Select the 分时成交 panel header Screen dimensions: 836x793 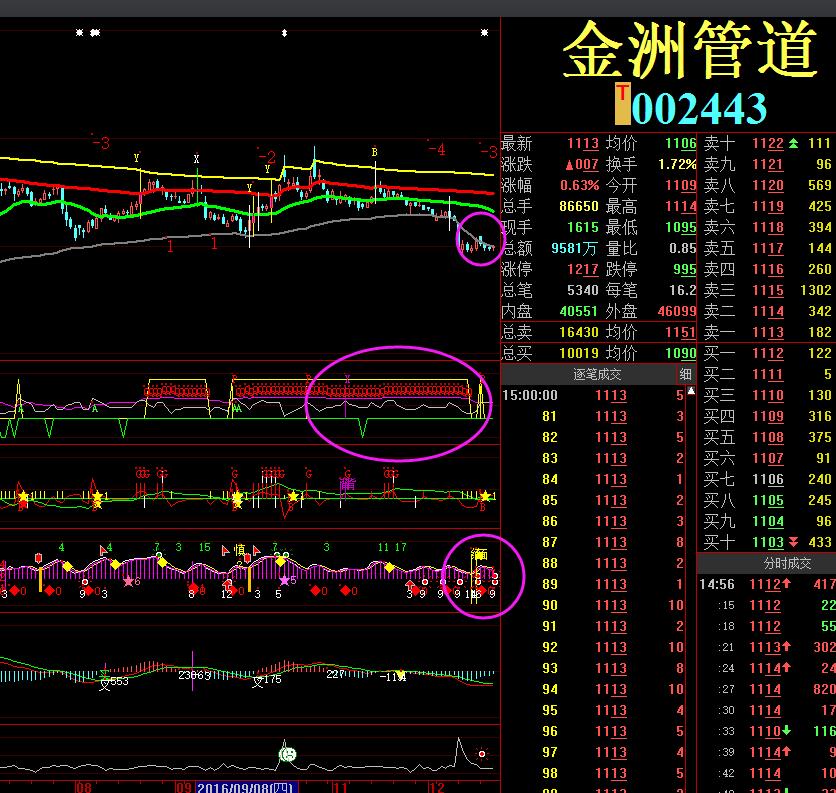tap(787, 563)
